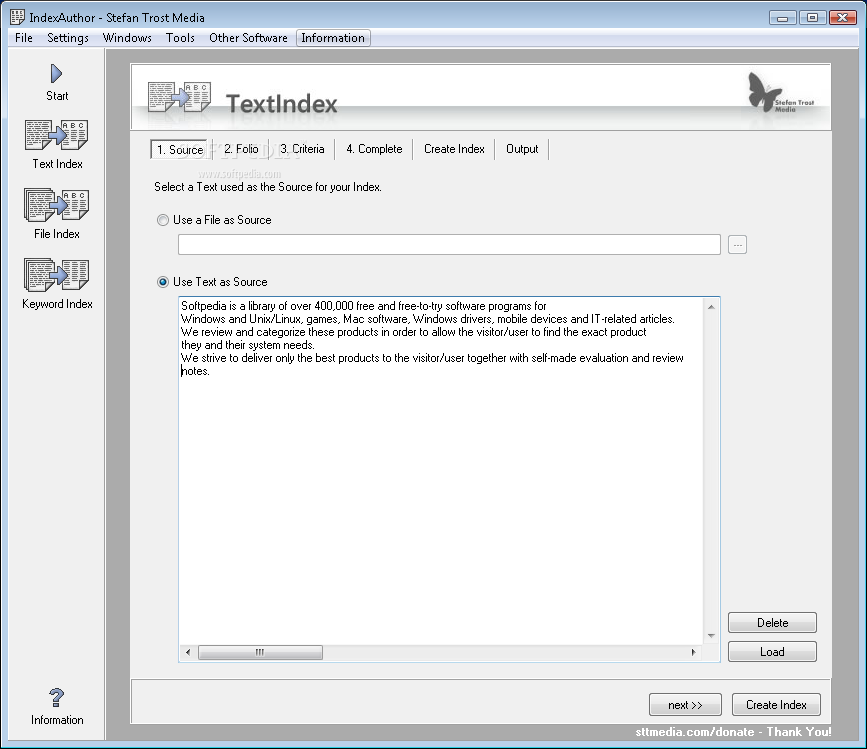Click the Start arrow icon in sidebar
Viewport: 867px width, 749px height.
[56, 73]
